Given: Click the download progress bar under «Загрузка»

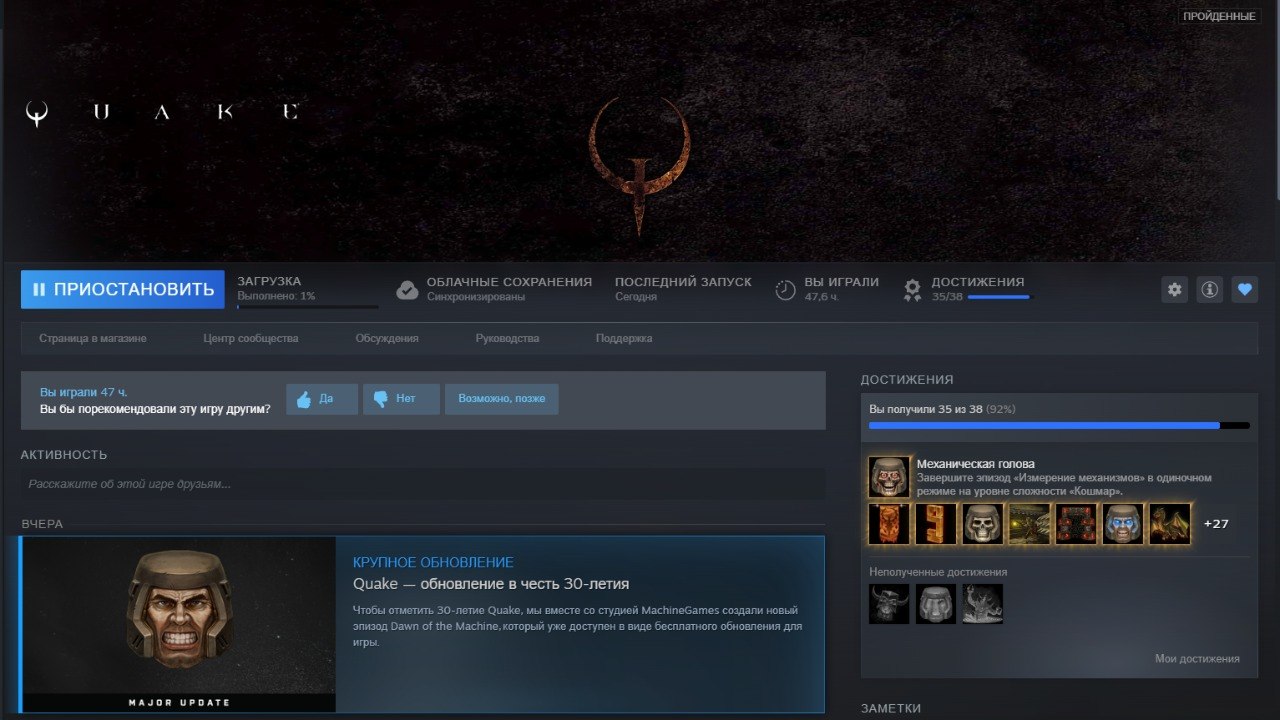Looking at the screenshot, I should pyautogui.click(x=308, y=306).
